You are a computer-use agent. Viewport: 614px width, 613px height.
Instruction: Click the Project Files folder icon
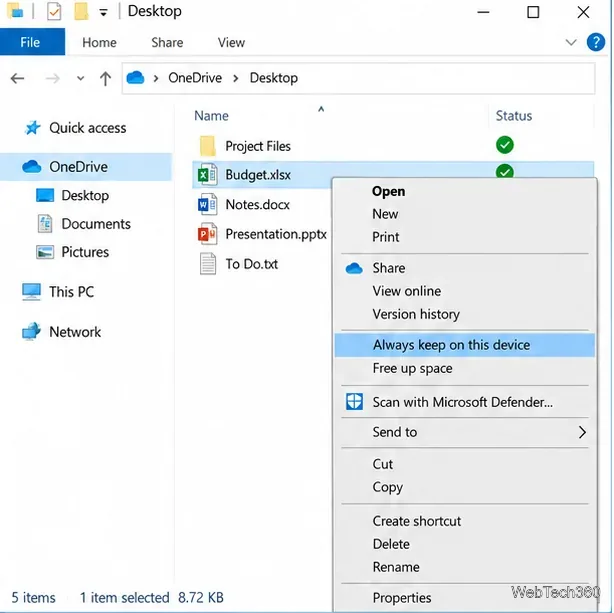[x=208, y=146]
